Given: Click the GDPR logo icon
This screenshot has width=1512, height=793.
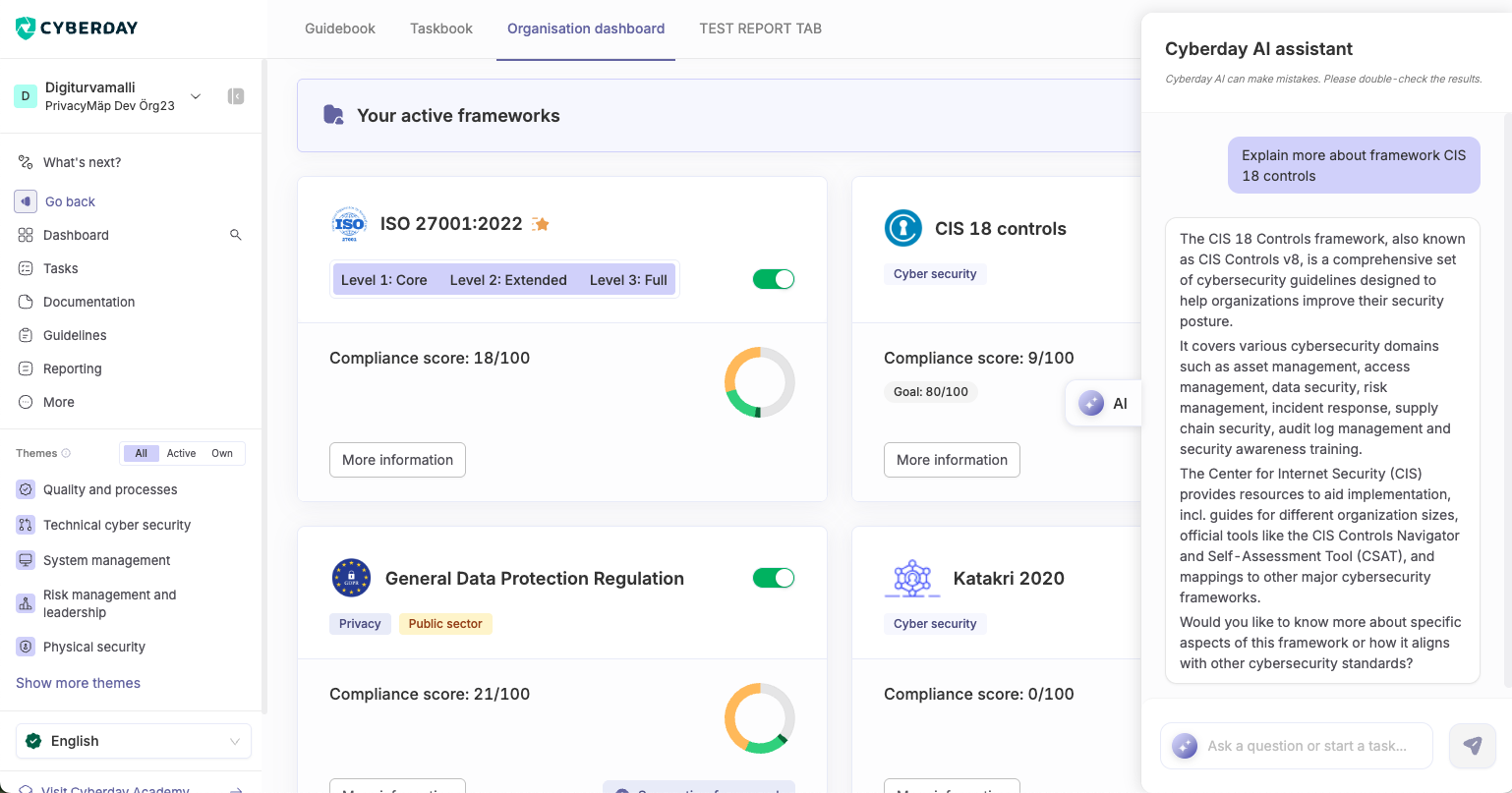Looking at the screenshot, I should coord(351,578).
